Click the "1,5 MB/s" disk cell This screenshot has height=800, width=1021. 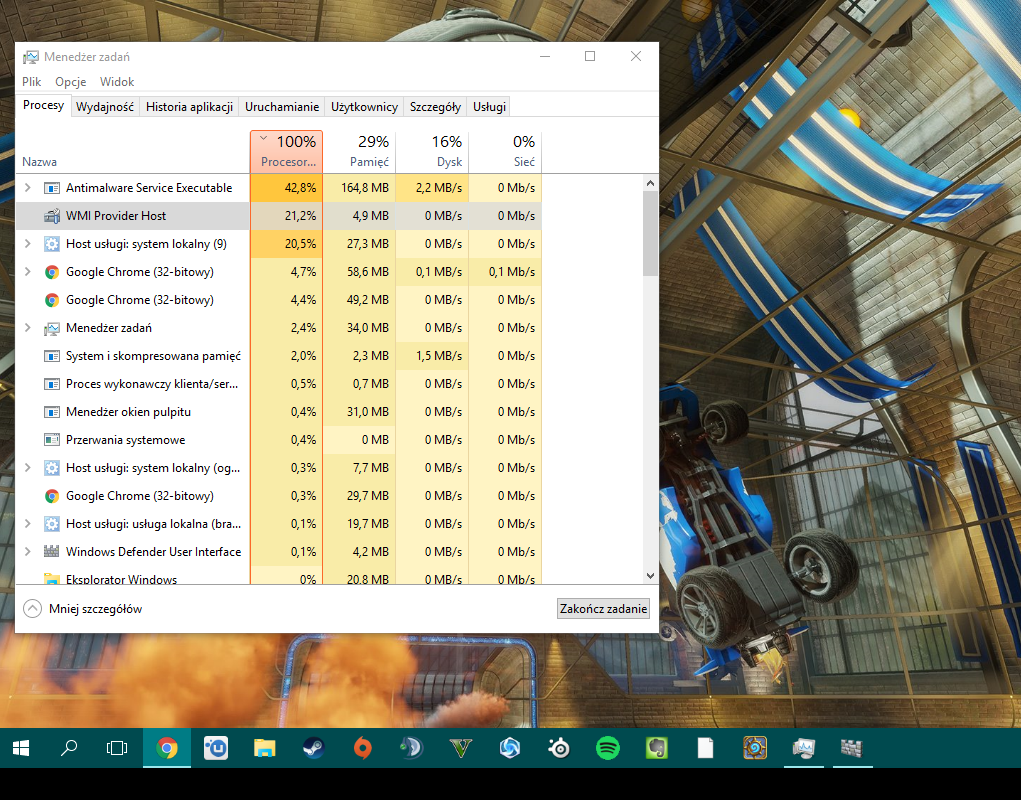(x=432, y=356)
